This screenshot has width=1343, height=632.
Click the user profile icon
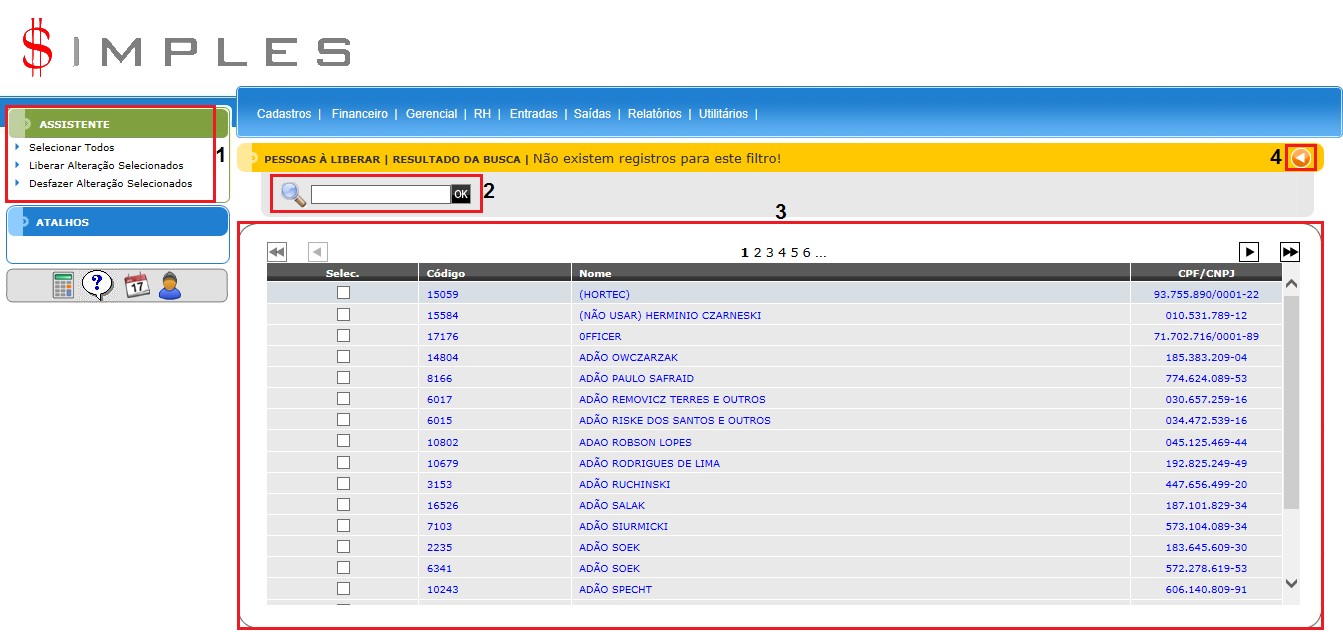pyautogui.click(x=170, y=286)
